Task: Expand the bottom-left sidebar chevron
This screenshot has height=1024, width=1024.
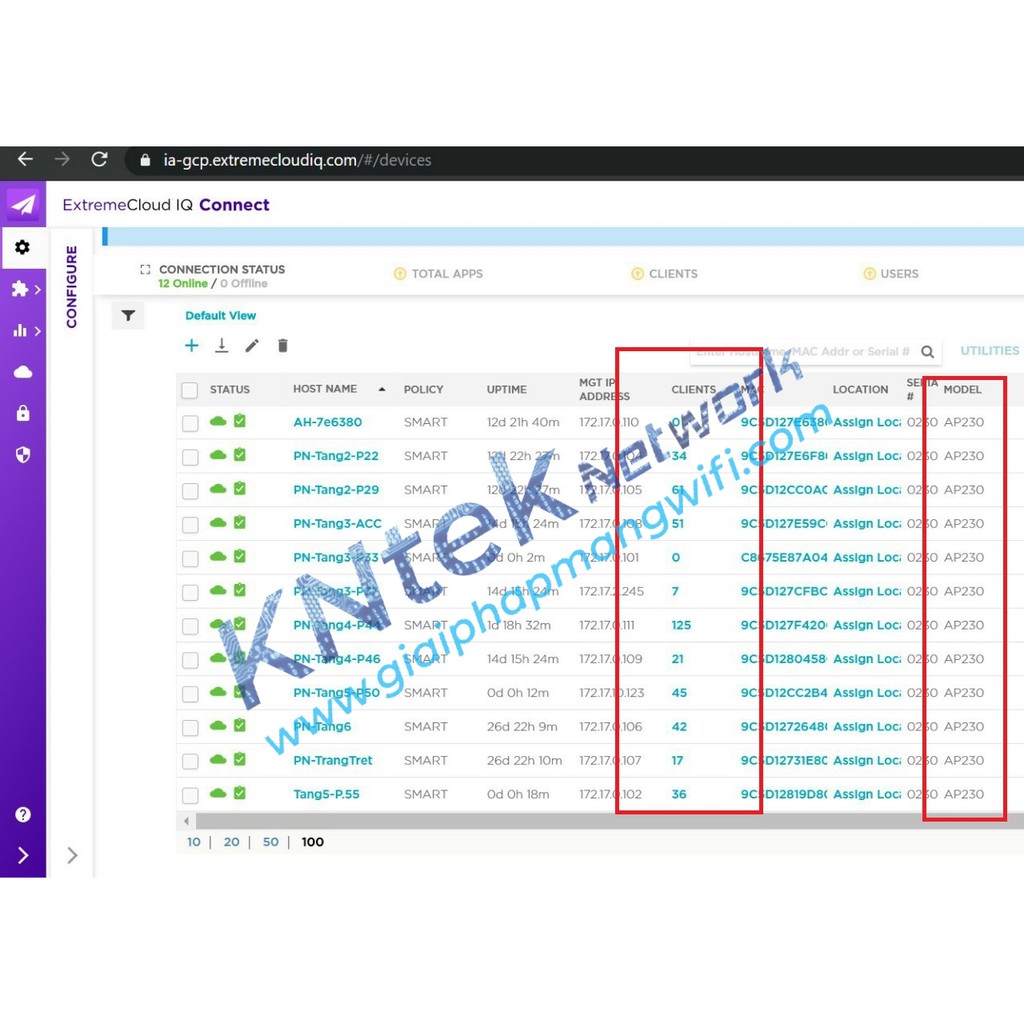Action: coord(22,855)
